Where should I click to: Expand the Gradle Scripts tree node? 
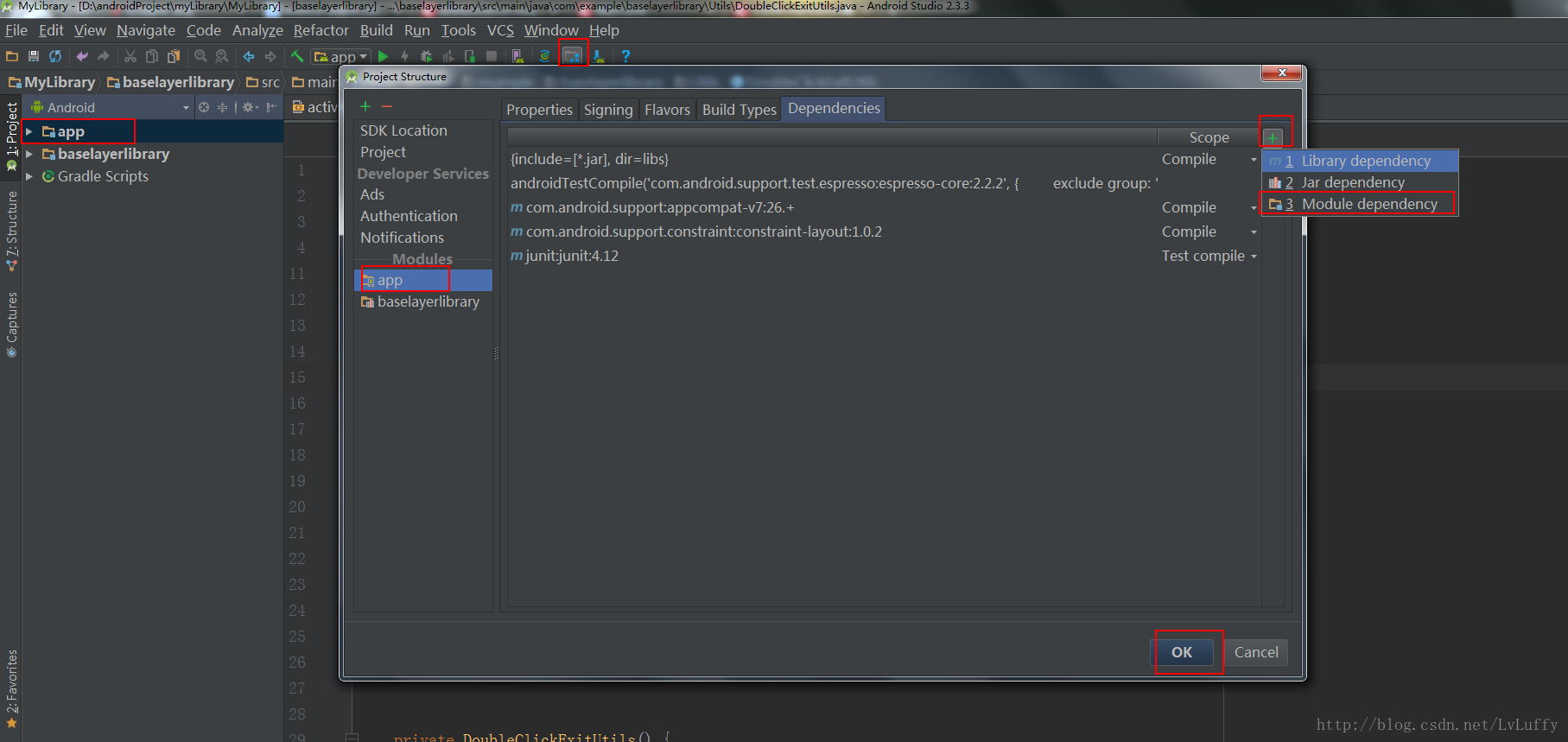[x=29, y=176]
